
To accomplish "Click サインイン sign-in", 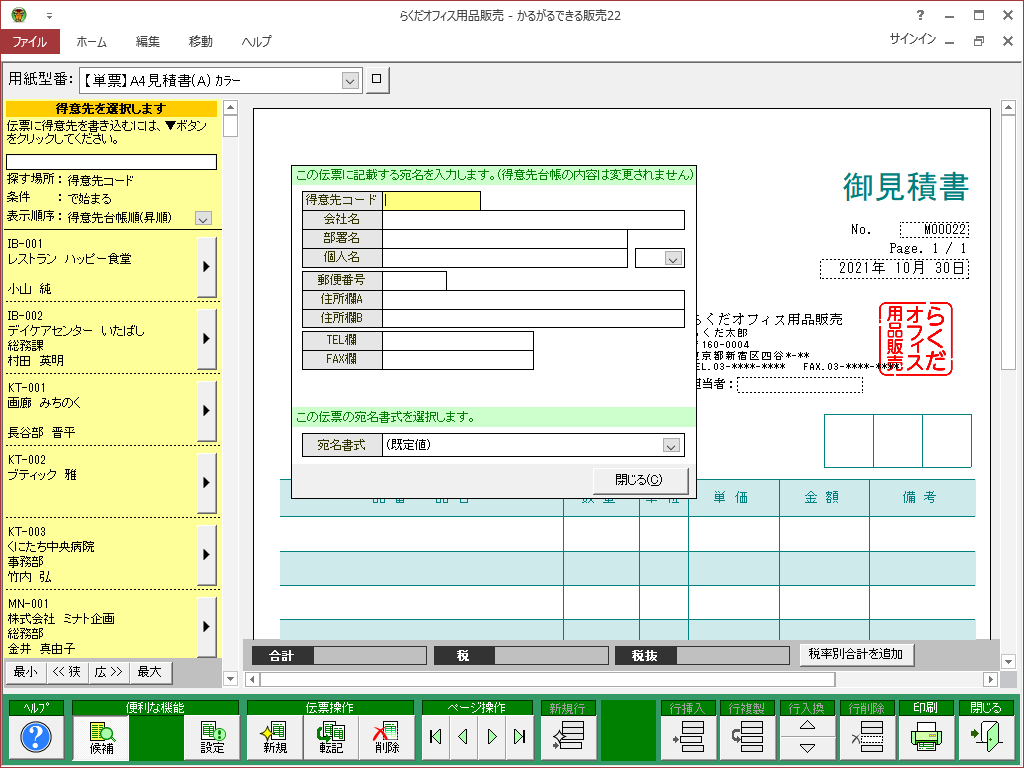I will coord(912,39).
